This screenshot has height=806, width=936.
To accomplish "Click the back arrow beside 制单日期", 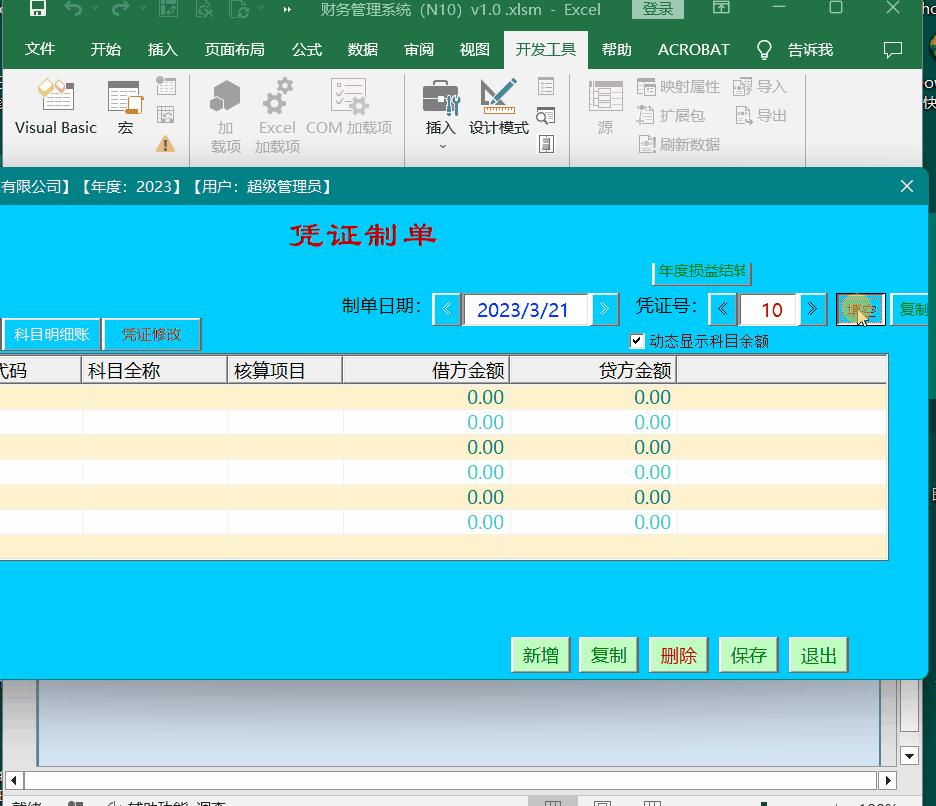I will (447, 310).
